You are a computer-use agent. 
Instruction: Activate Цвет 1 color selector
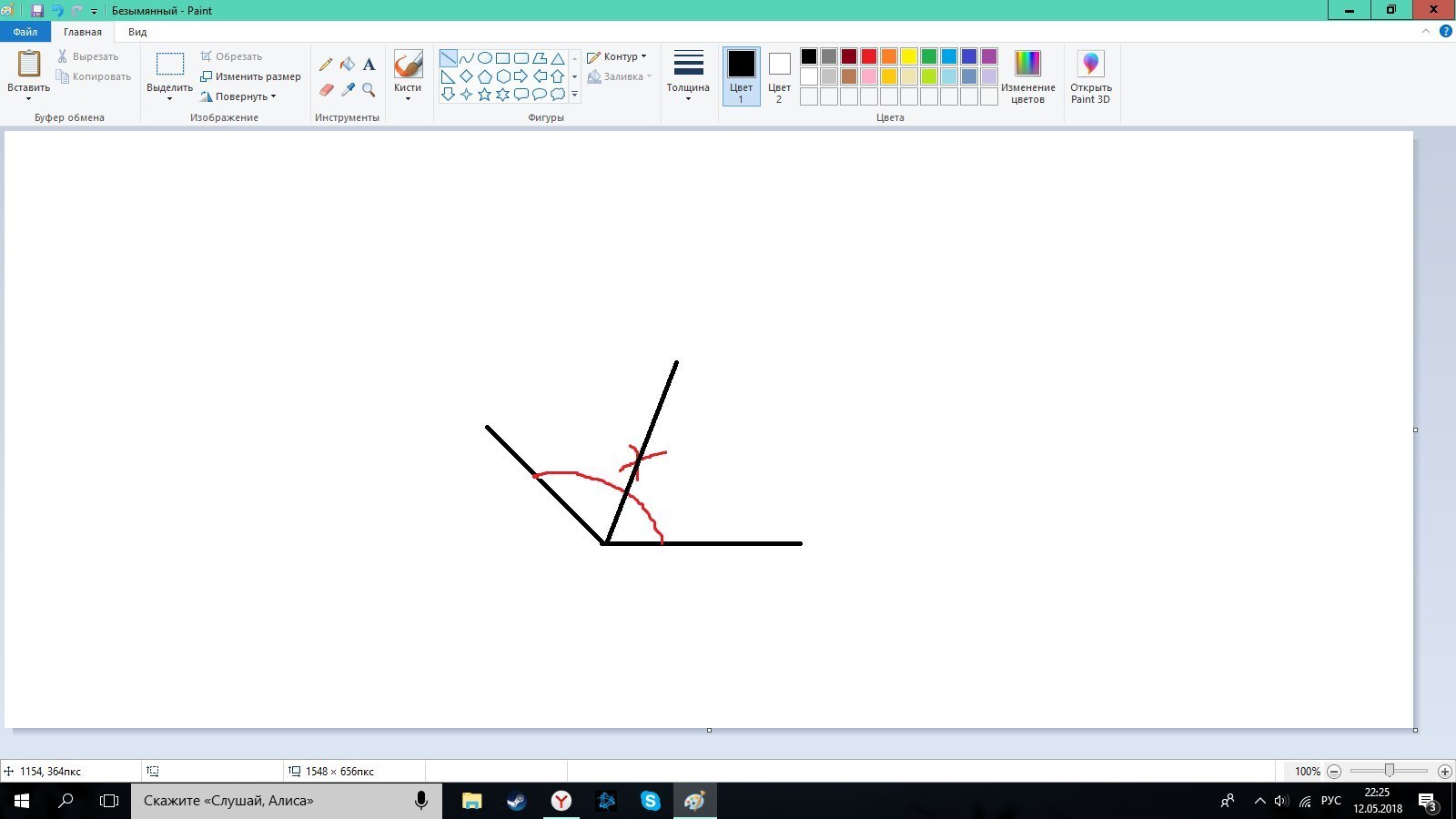741,76
